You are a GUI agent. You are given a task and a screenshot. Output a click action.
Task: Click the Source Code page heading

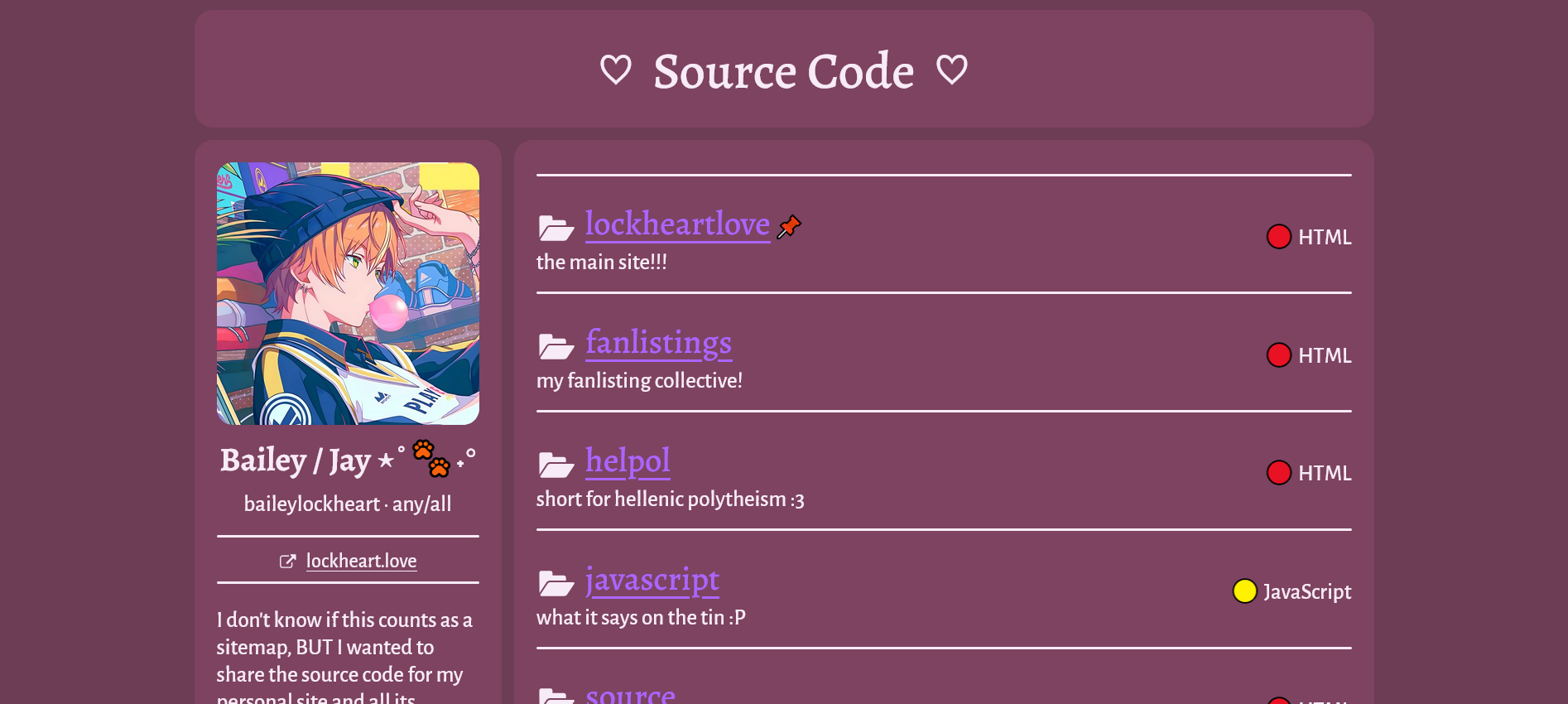pyautogui.click(x=784, y=71)
